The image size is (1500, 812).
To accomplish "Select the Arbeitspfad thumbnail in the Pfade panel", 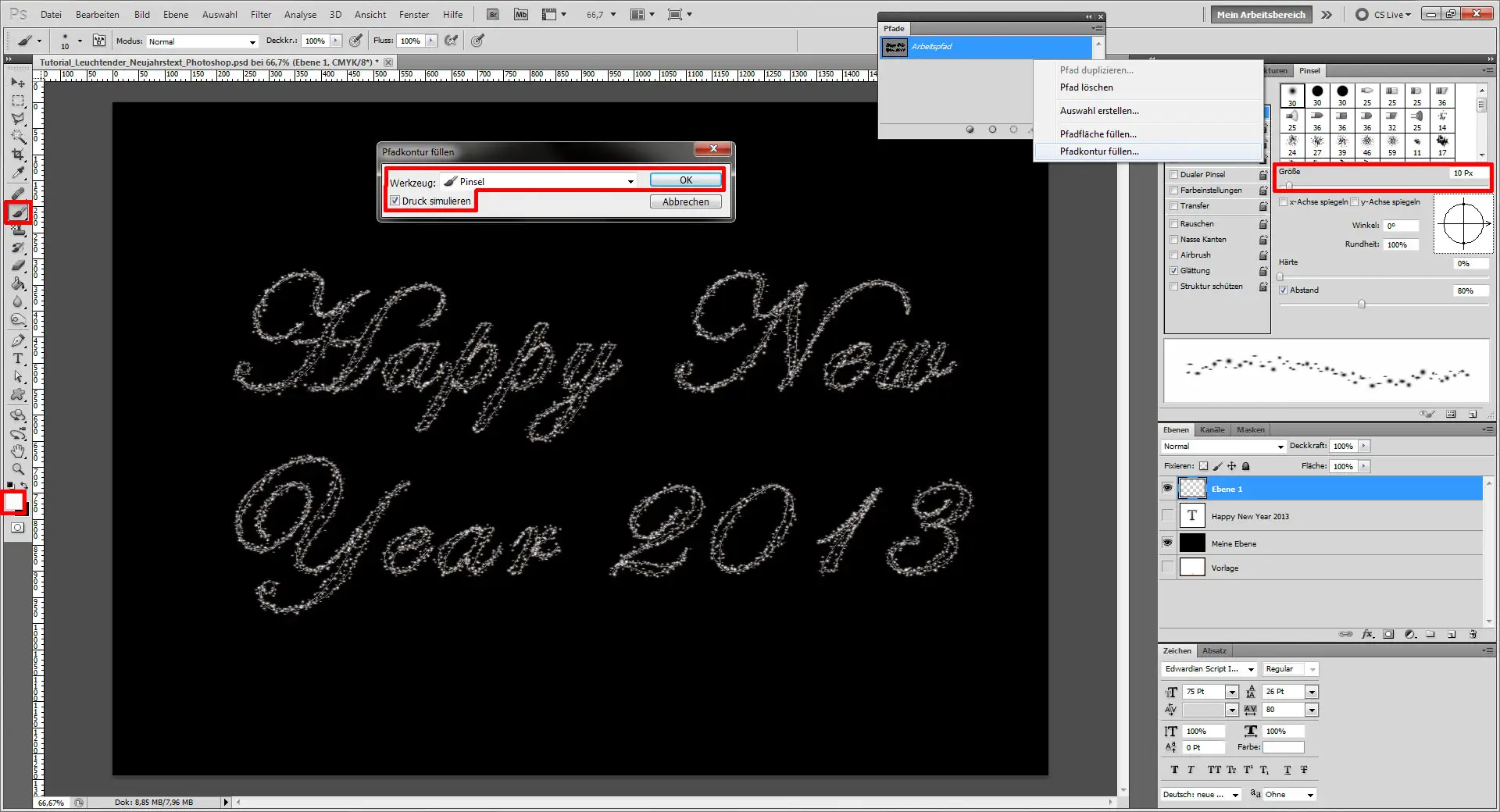I will click(x=893, y=47).
